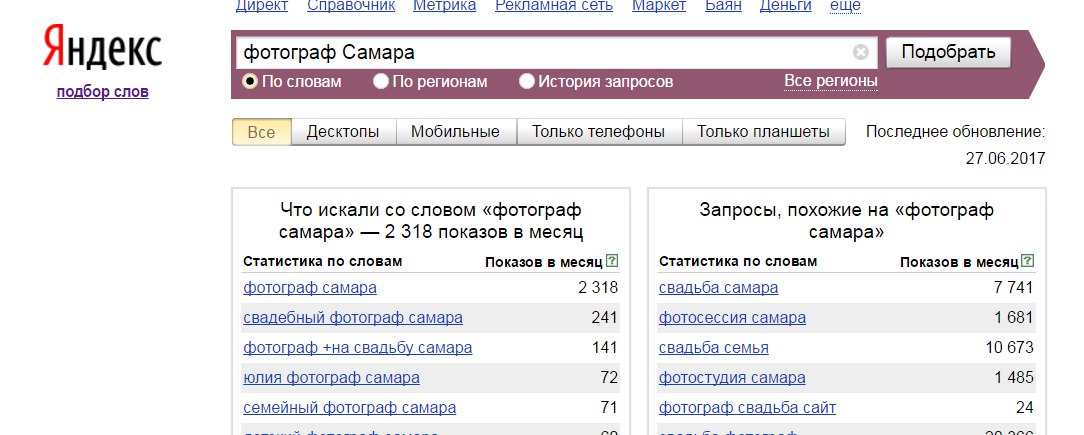This screenshot has width=1084, height=435.
Task: Open help icon beside left Показов в месяц
Action: (x=611, y=261)
